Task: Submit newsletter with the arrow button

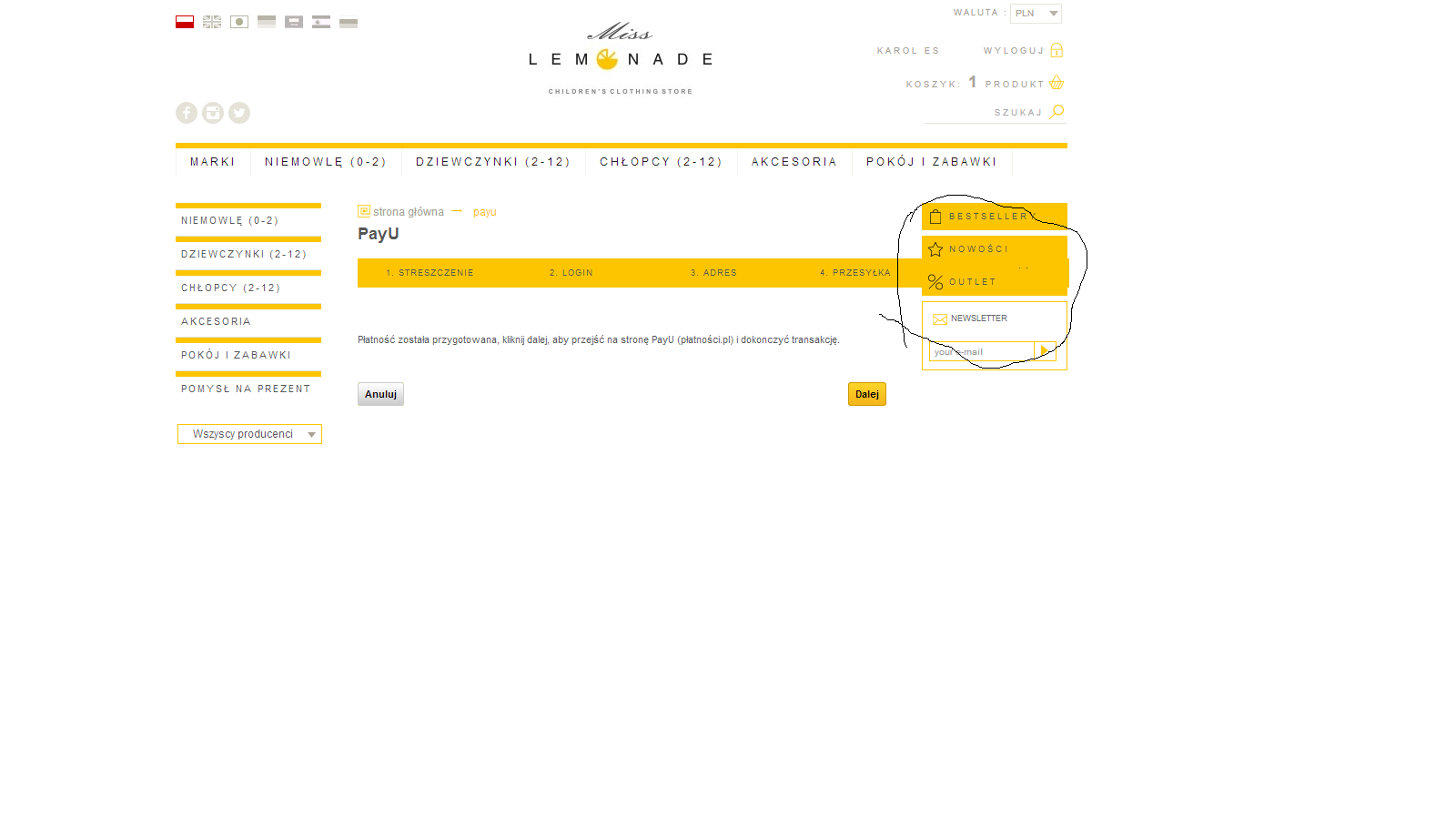Action: [x=1046, y=351]
